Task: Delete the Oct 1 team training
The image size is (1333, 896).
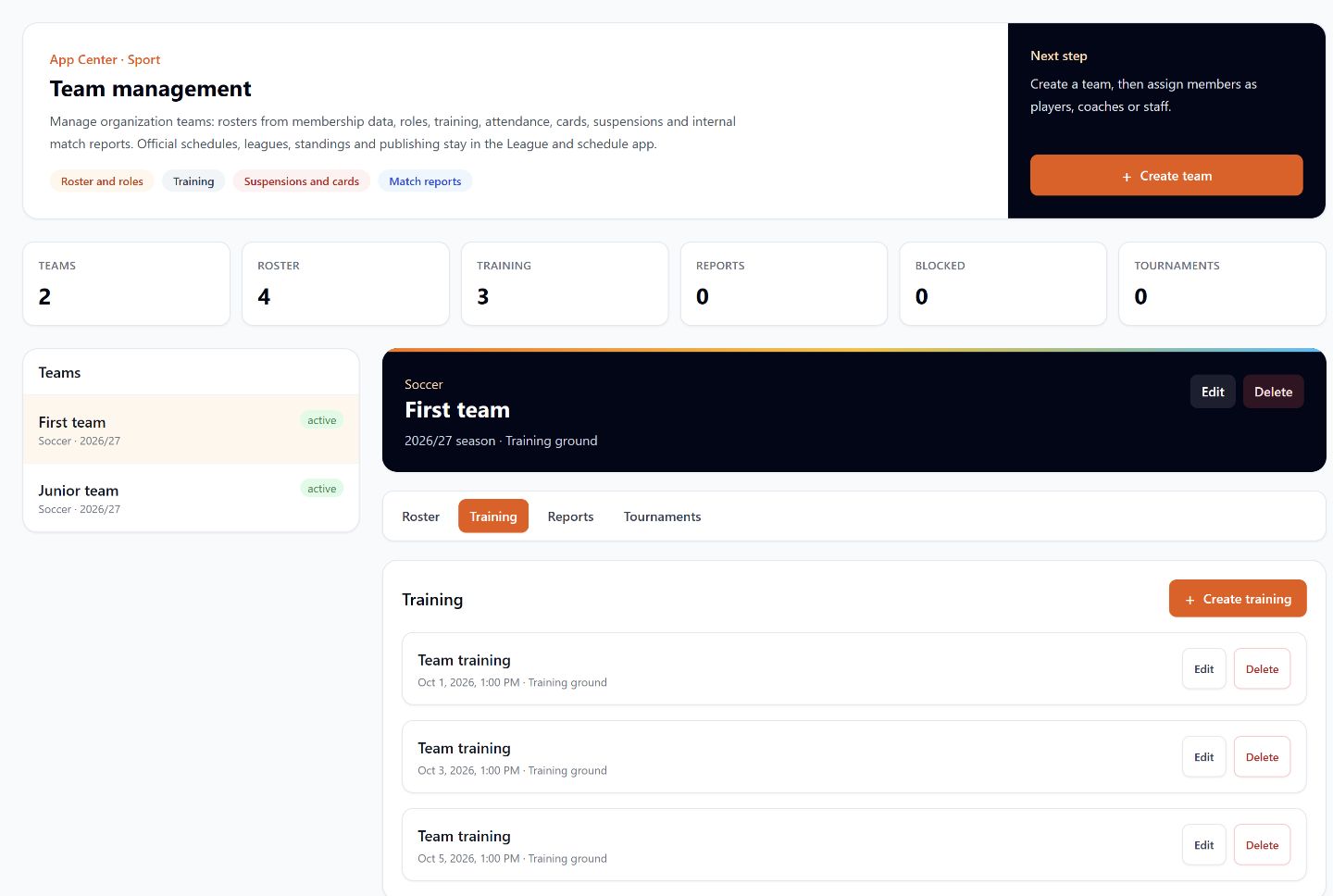Action: coord(1262,669)
